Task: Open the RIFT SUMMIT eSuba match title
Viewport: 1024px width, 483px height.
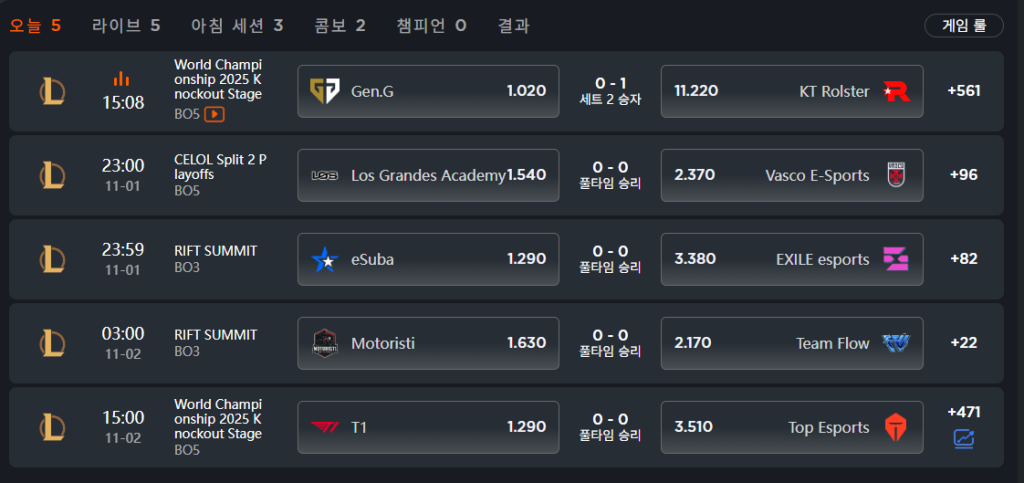Action: 215,251
